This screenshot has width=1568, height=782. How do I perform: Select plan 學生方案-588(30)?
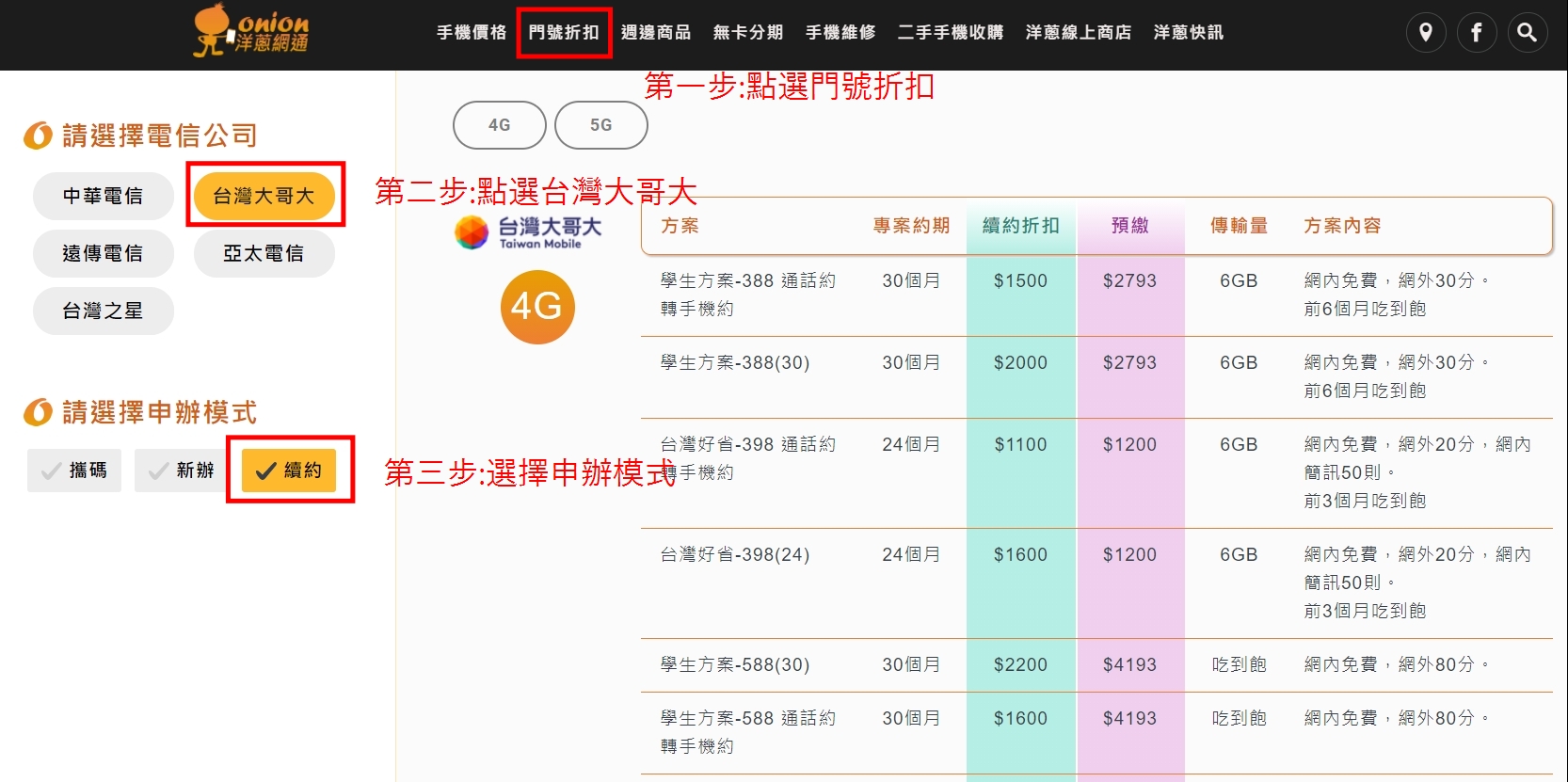pos(735,664)
